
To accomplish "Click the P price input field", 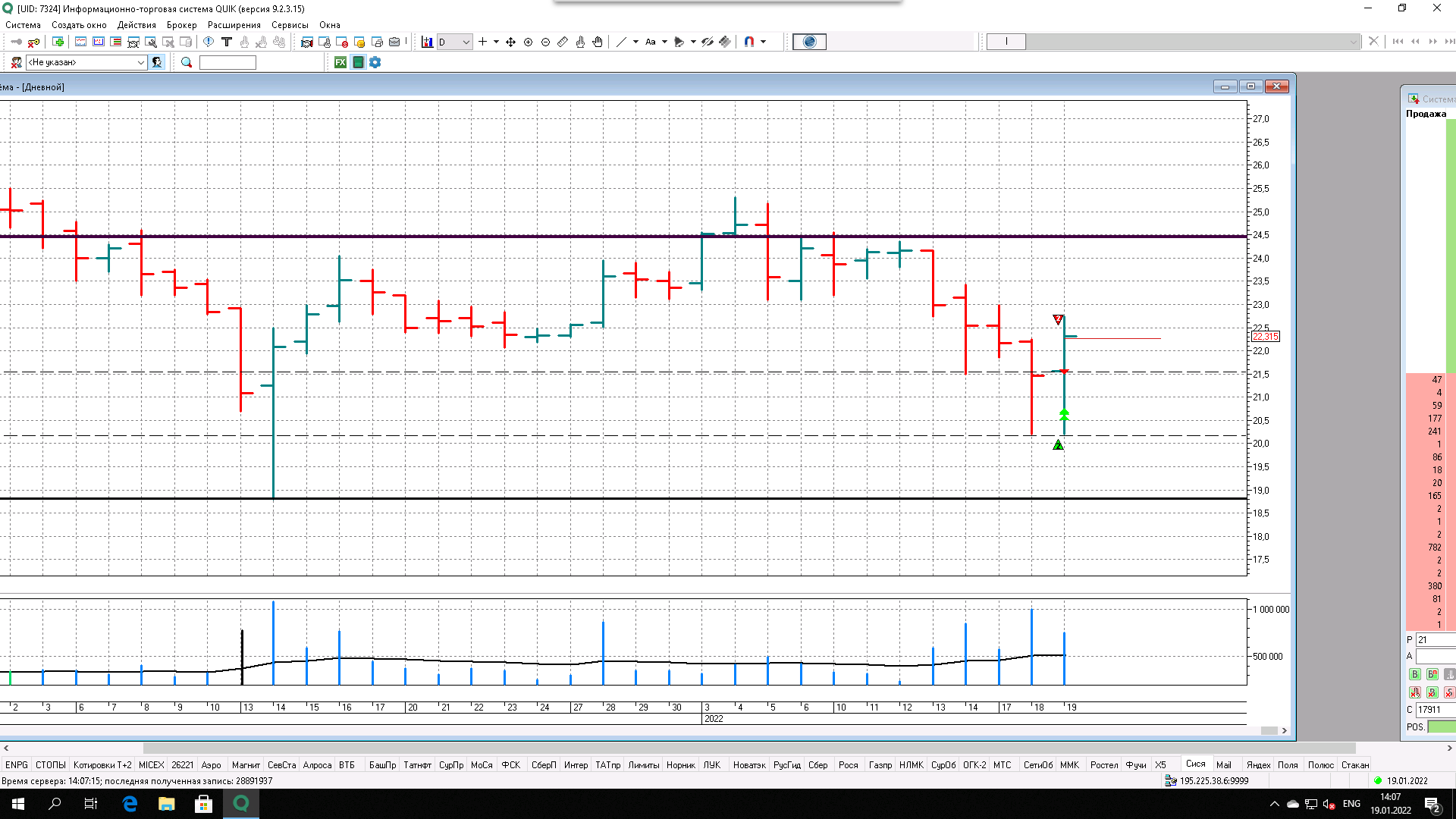I will (1436, 640).
